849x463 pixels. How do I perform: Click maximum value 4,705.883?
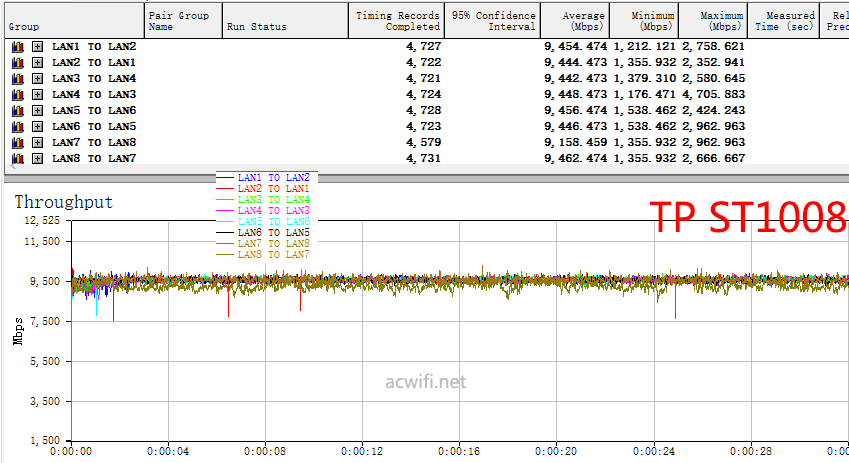click(714, 94)
